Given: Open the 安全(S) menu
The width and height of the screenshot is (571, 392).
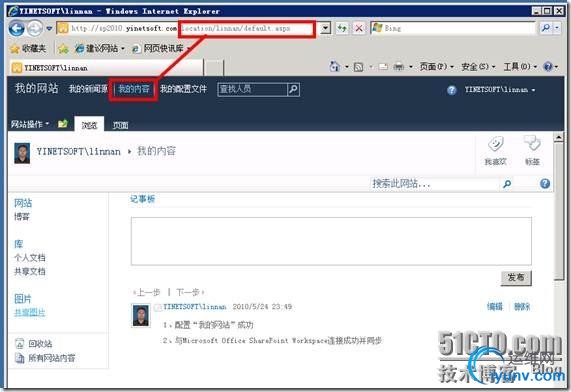Looking at the screenshot, I should 478,67.
